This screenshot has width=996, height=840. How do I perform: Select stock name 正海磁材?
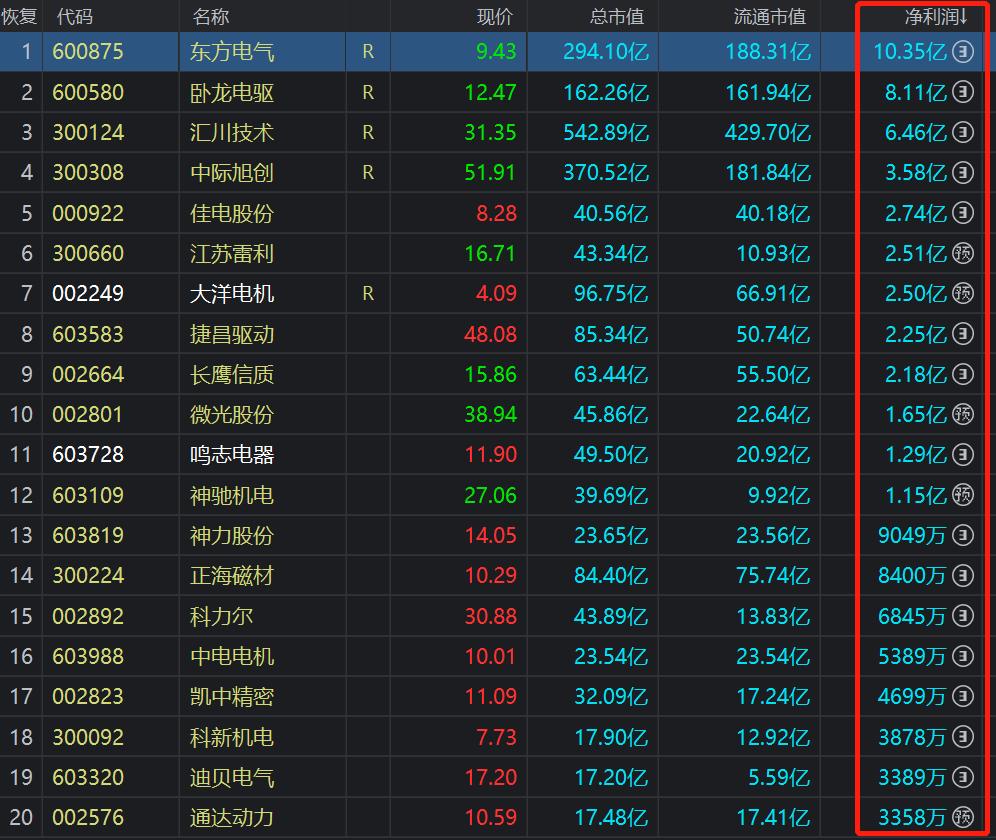(232, 576)
